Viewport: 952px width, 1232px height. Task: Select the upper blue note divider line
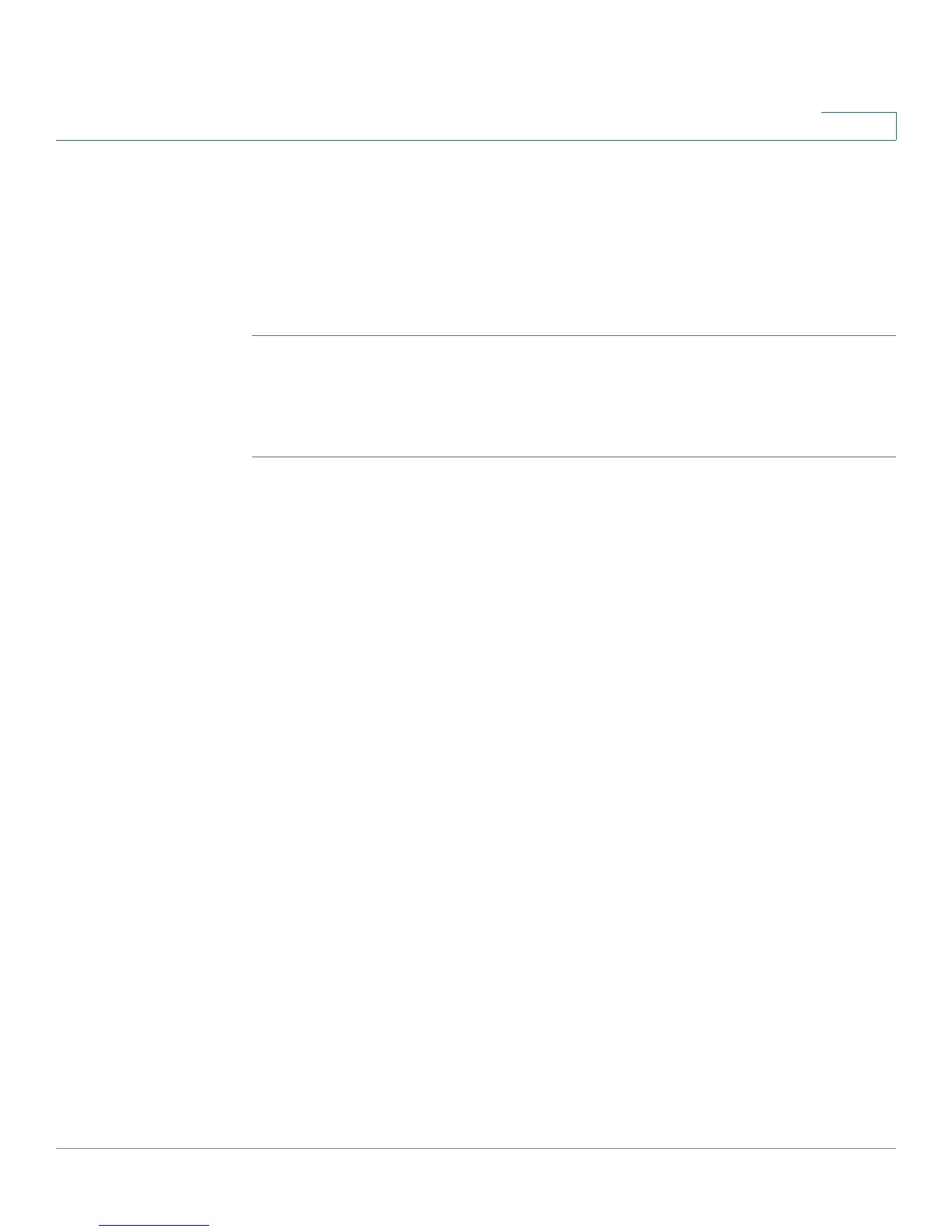[x=574, y=335]
